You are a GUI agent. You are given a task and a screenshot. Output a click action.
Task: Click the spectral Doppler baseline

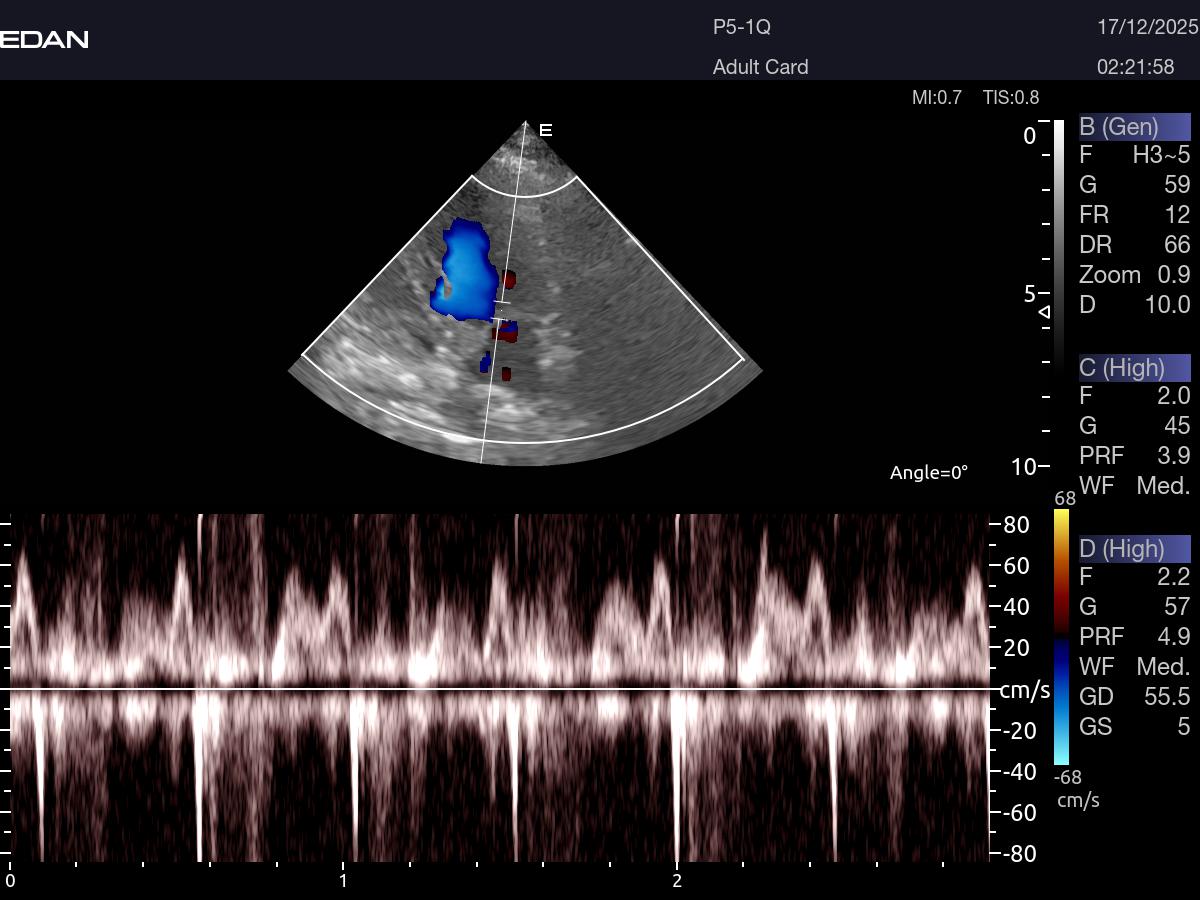click(500, 689)
